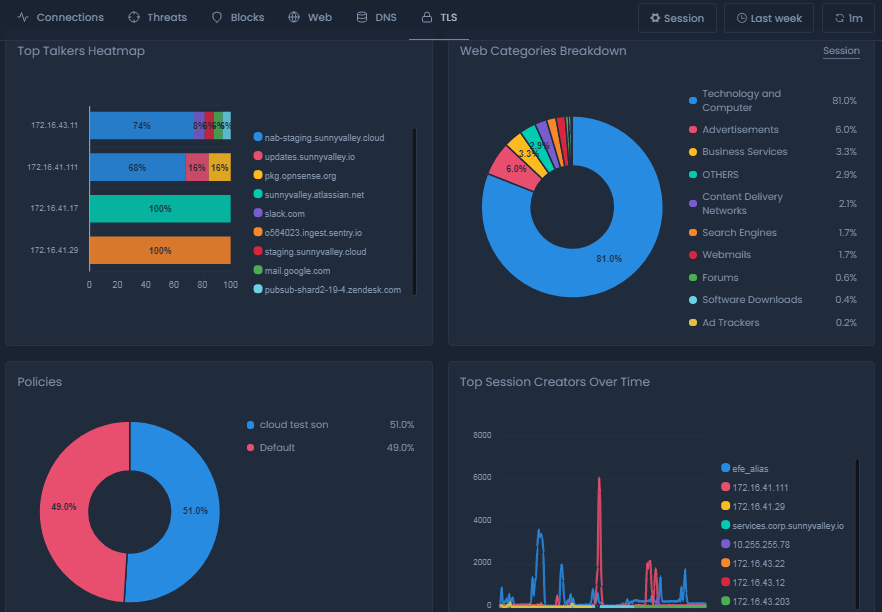Toggle 172.16.41.111 in Session Creators legend
Viewport: 882px width, 612px height.
click(x=762, y=487)
